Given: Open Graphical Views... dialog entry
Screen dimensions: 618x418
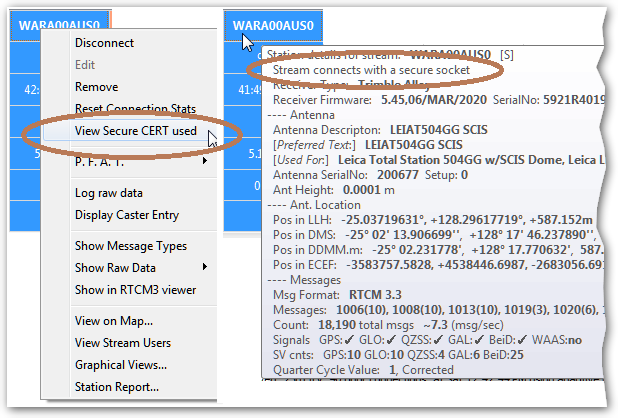Looking at the screenshot, I should pos(120,365).
